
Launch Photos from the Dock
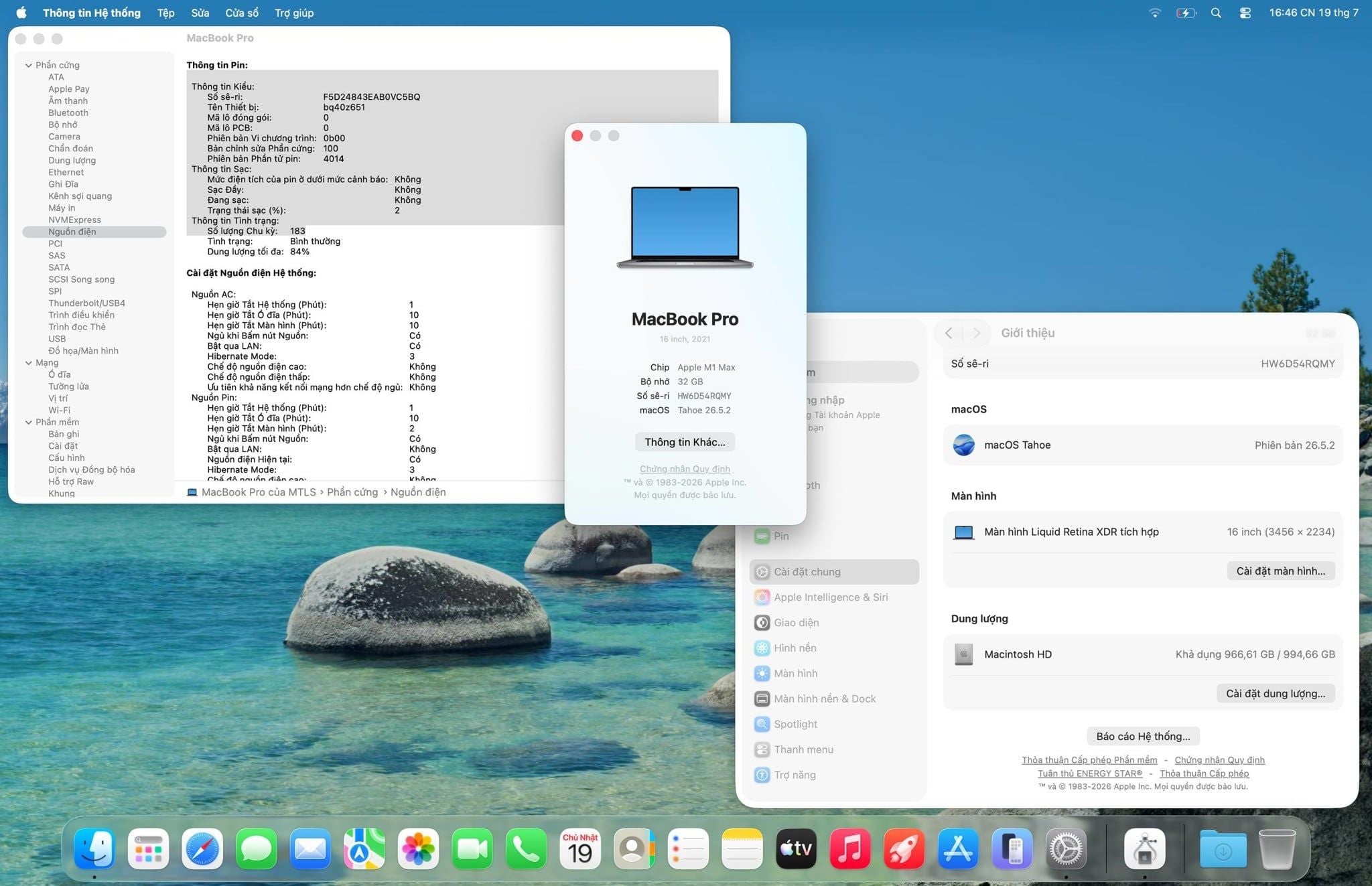click(x=418, y=848)
